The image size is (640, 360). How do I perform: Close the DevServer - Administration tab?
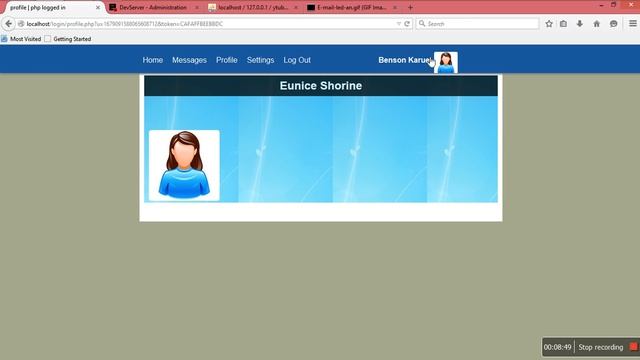[197, 7]
